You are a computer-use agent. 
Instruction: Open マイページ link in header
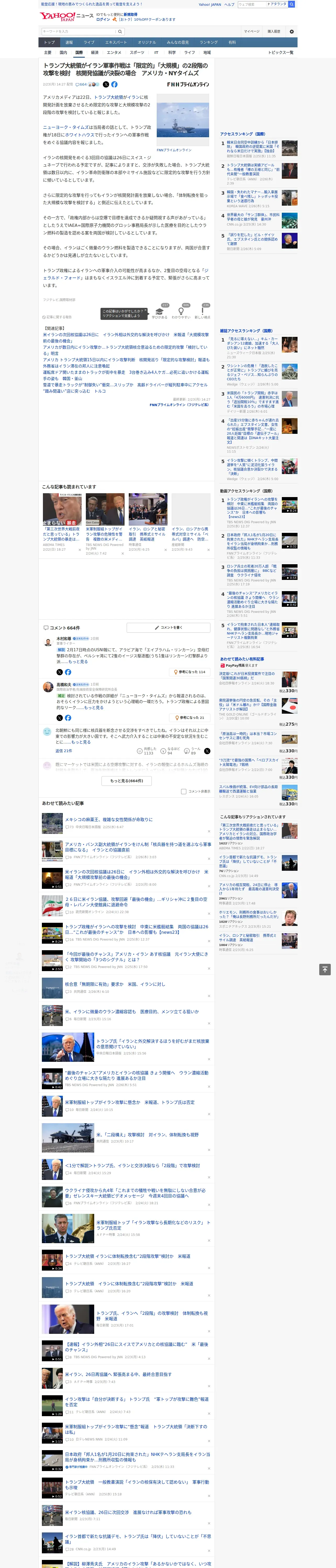252,32
